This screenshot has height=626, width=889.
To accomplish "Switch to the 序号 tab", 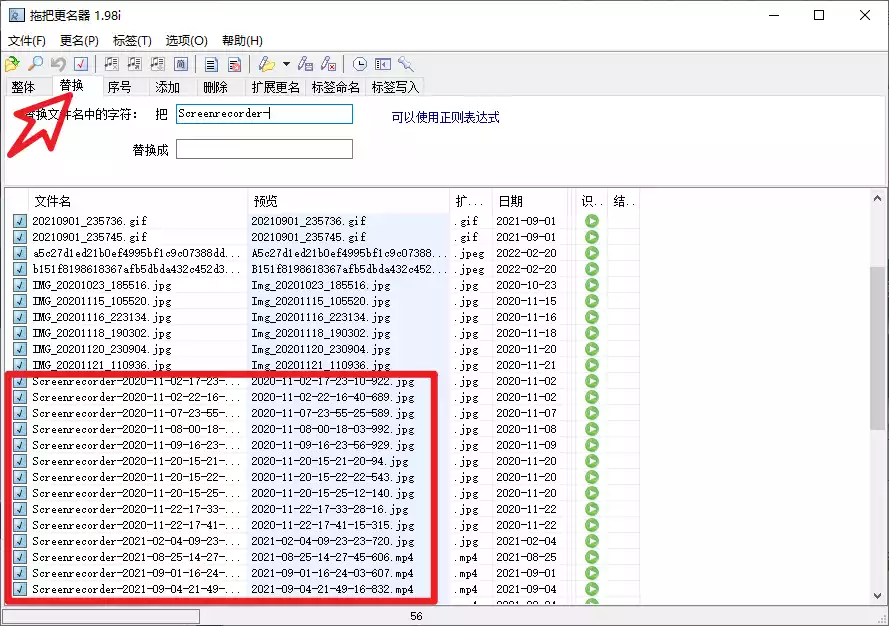I will 119,87.
